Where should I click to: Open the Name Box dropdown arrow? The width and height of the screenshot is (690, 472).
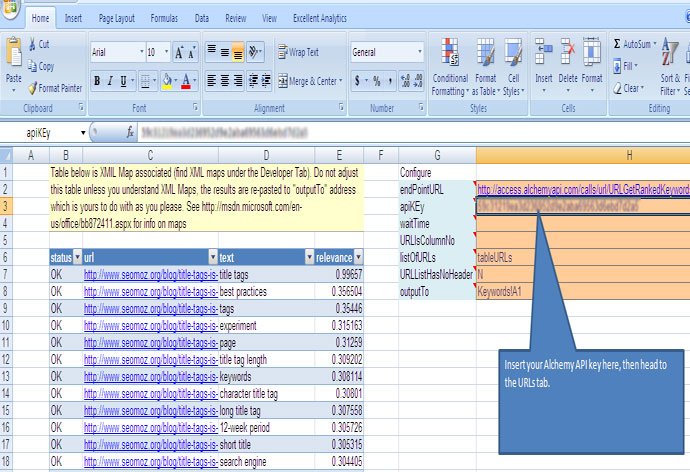point(83,133)
